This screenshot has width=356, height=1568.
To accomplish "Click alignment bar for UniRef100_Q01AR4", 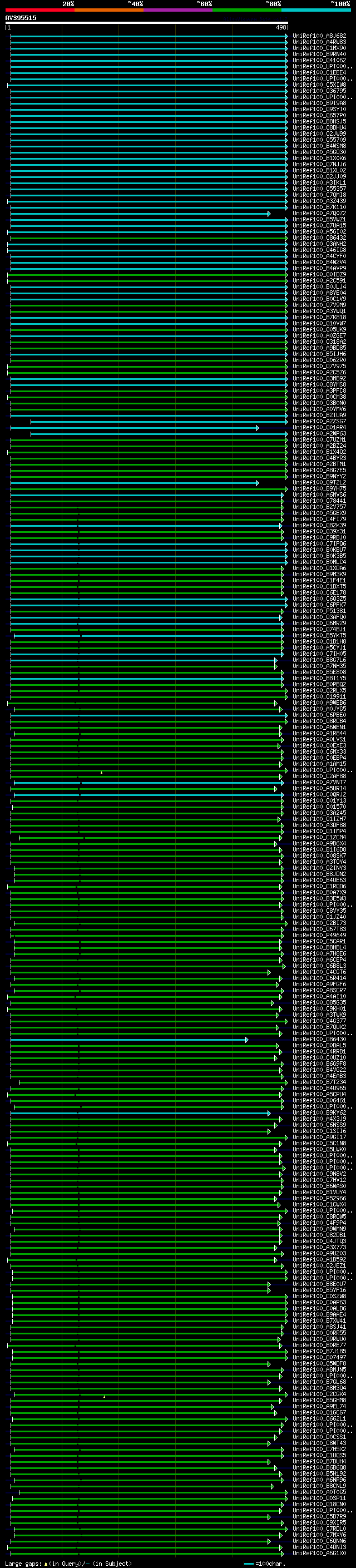I will 135,428.
